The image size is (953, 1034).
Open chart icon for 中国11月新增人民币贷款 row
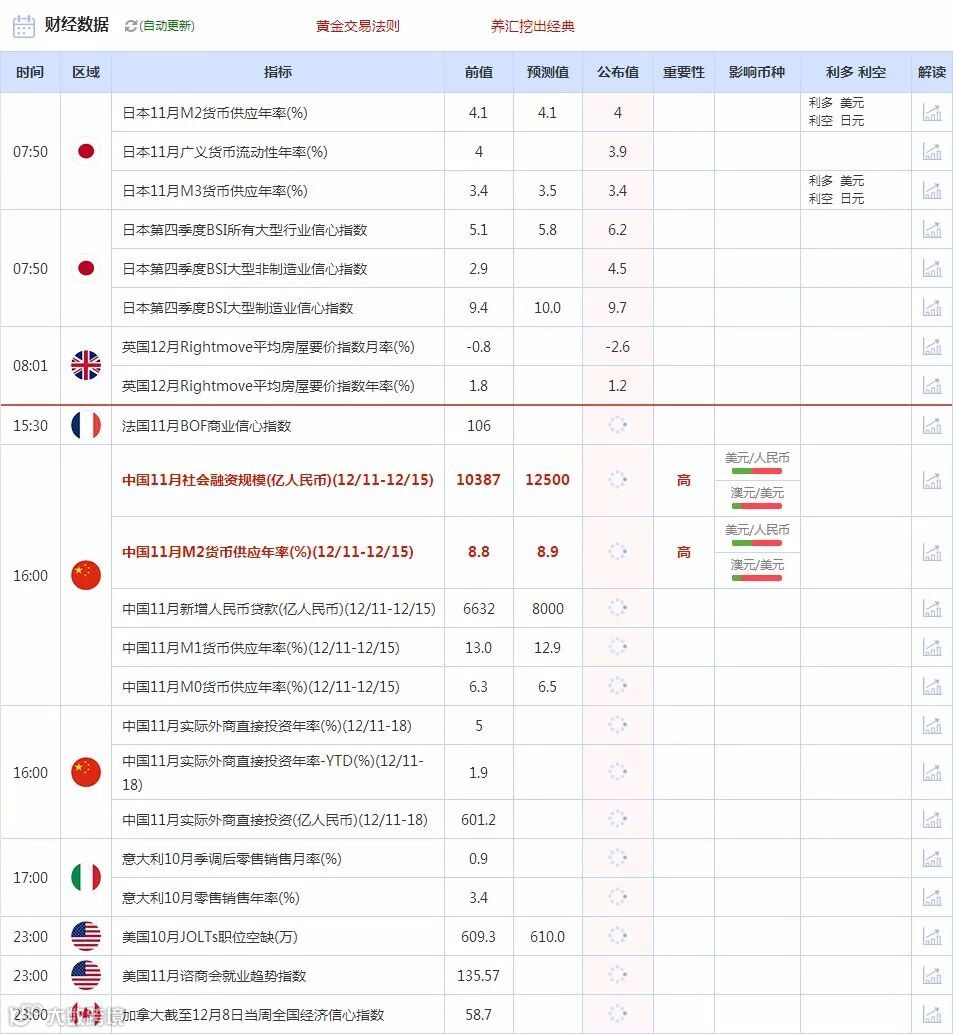click(931, 608)
